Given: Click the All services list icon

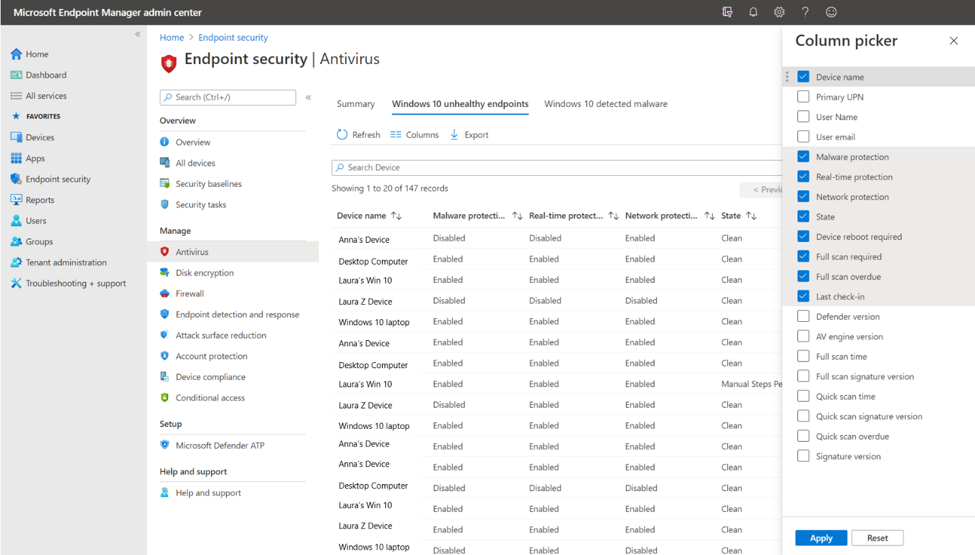Looking at the screenshot, I should click(16, 96).
